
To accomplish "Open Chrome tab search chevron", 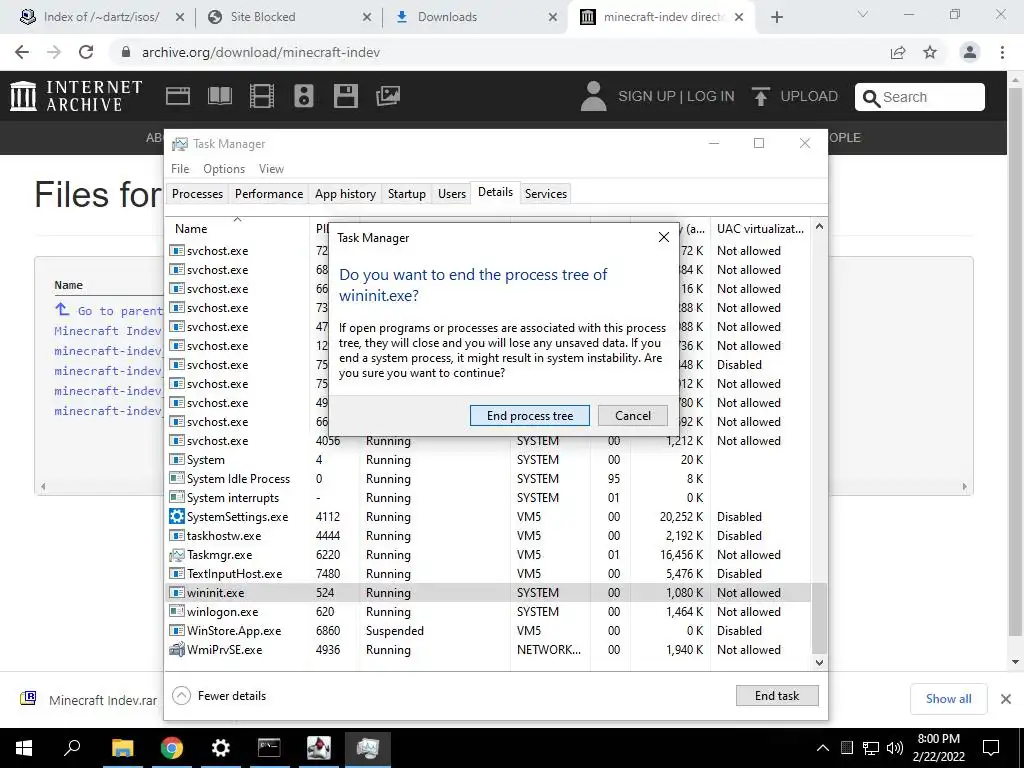I will pyautogui.click(x=863, y=14).
